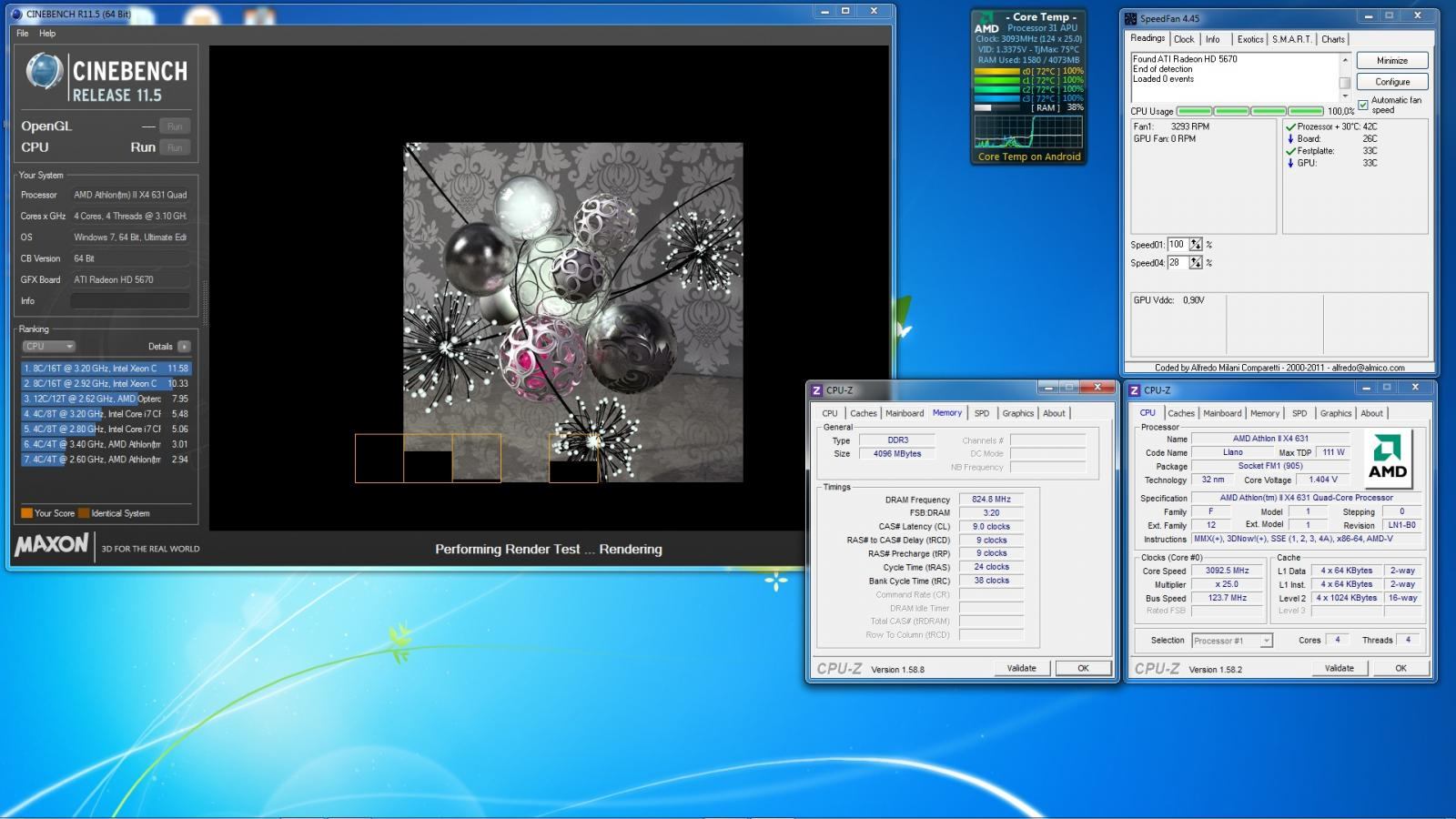This screenshot has width=1456, height=819.
Task: Click the SpeedFan log scroll up arrow
Action: (1345, 59)
